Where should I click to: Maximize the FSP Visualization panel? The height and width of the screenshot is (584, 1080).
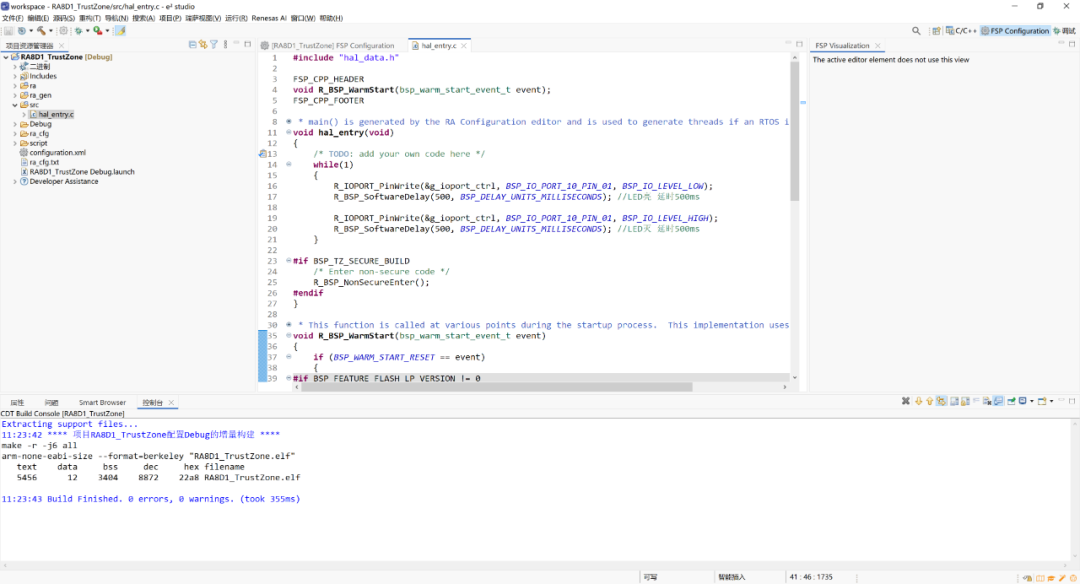(x=1072, y=44)
